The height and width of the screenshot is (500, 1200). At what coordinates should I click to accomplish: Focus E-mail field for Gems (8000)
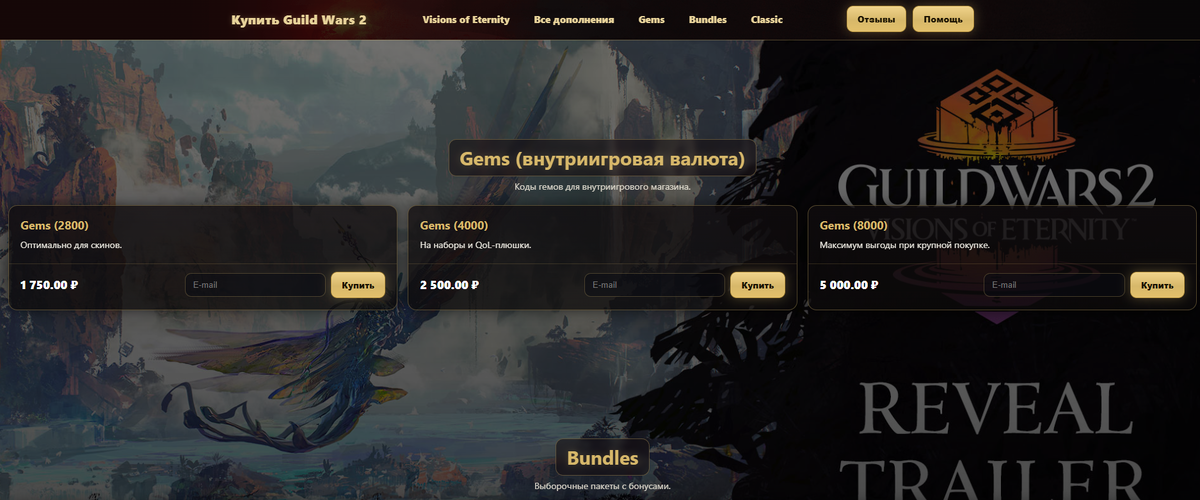coord(1054,285)
